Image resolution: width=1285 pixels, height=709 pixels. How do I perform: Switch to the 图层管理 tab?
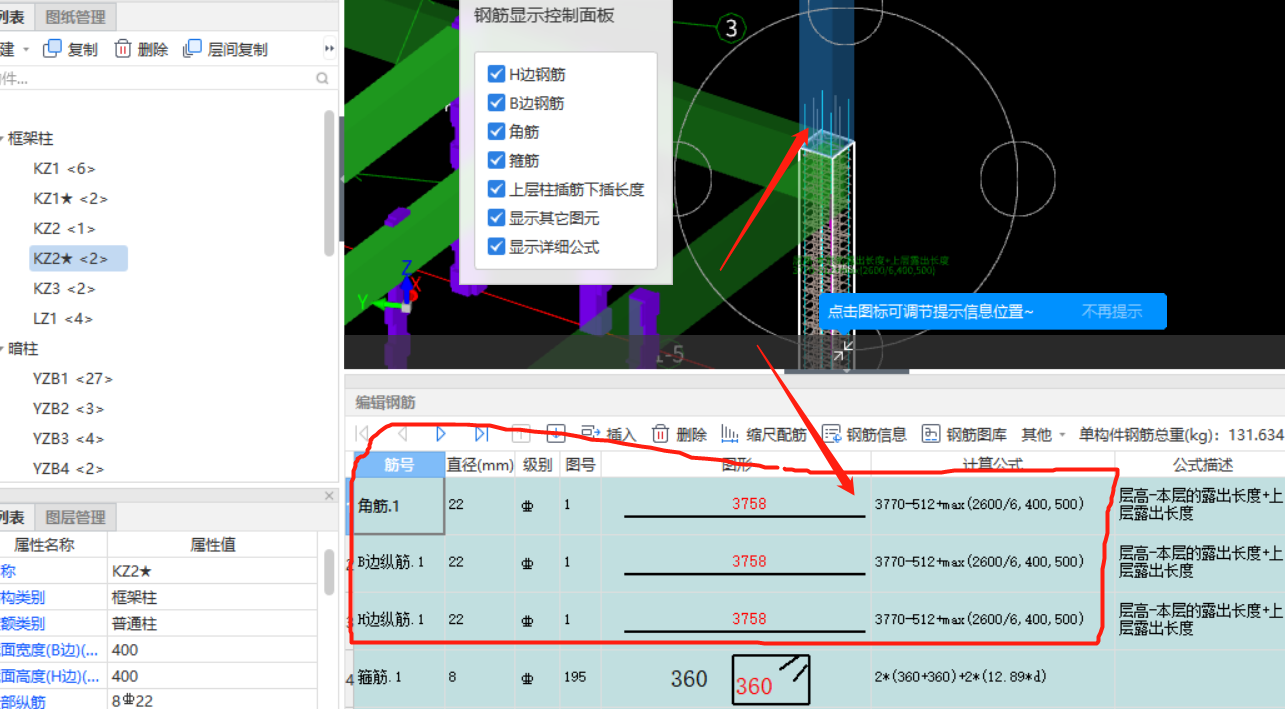76,517
